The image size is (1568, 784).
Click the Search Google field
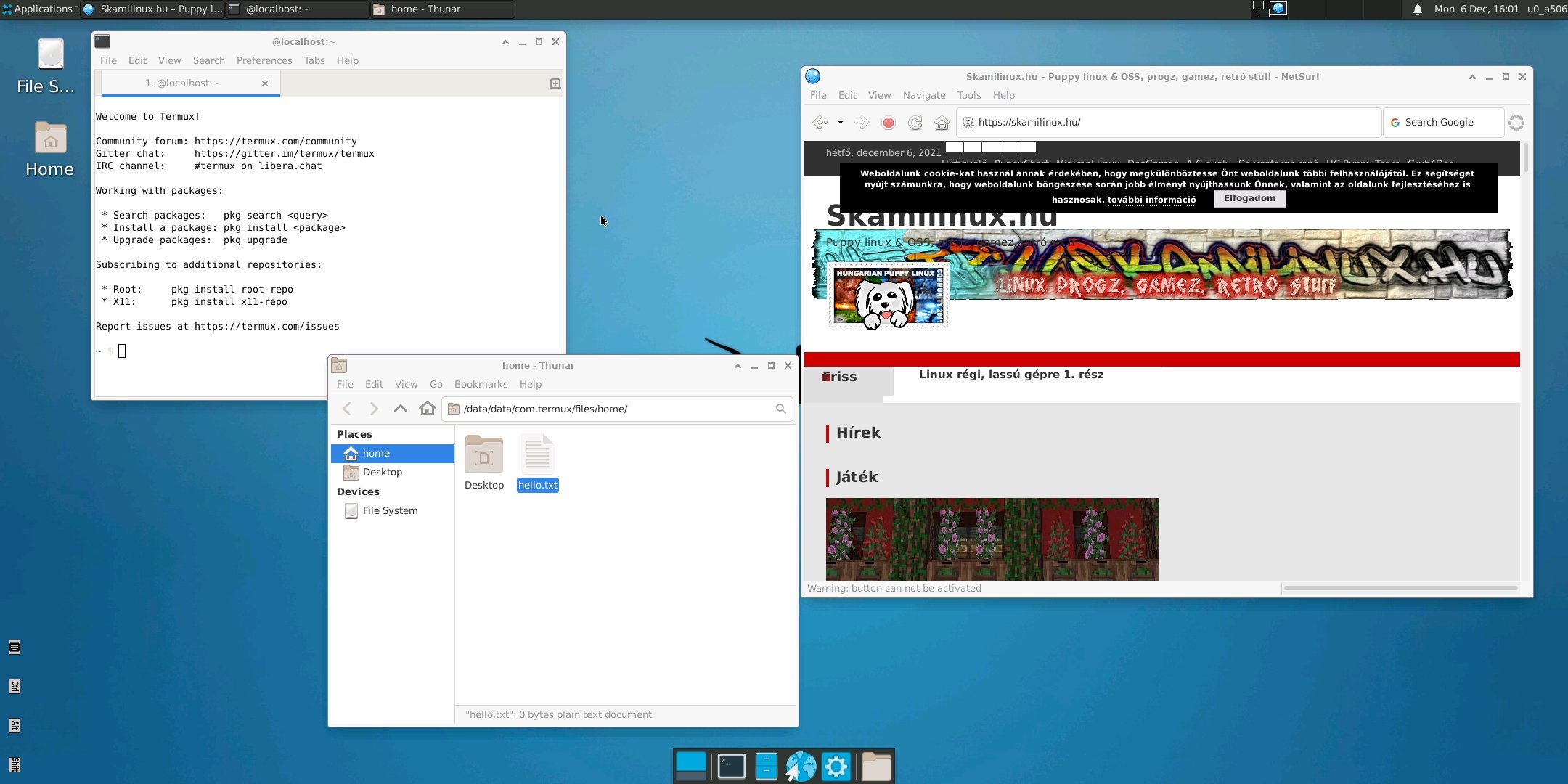1443,123
